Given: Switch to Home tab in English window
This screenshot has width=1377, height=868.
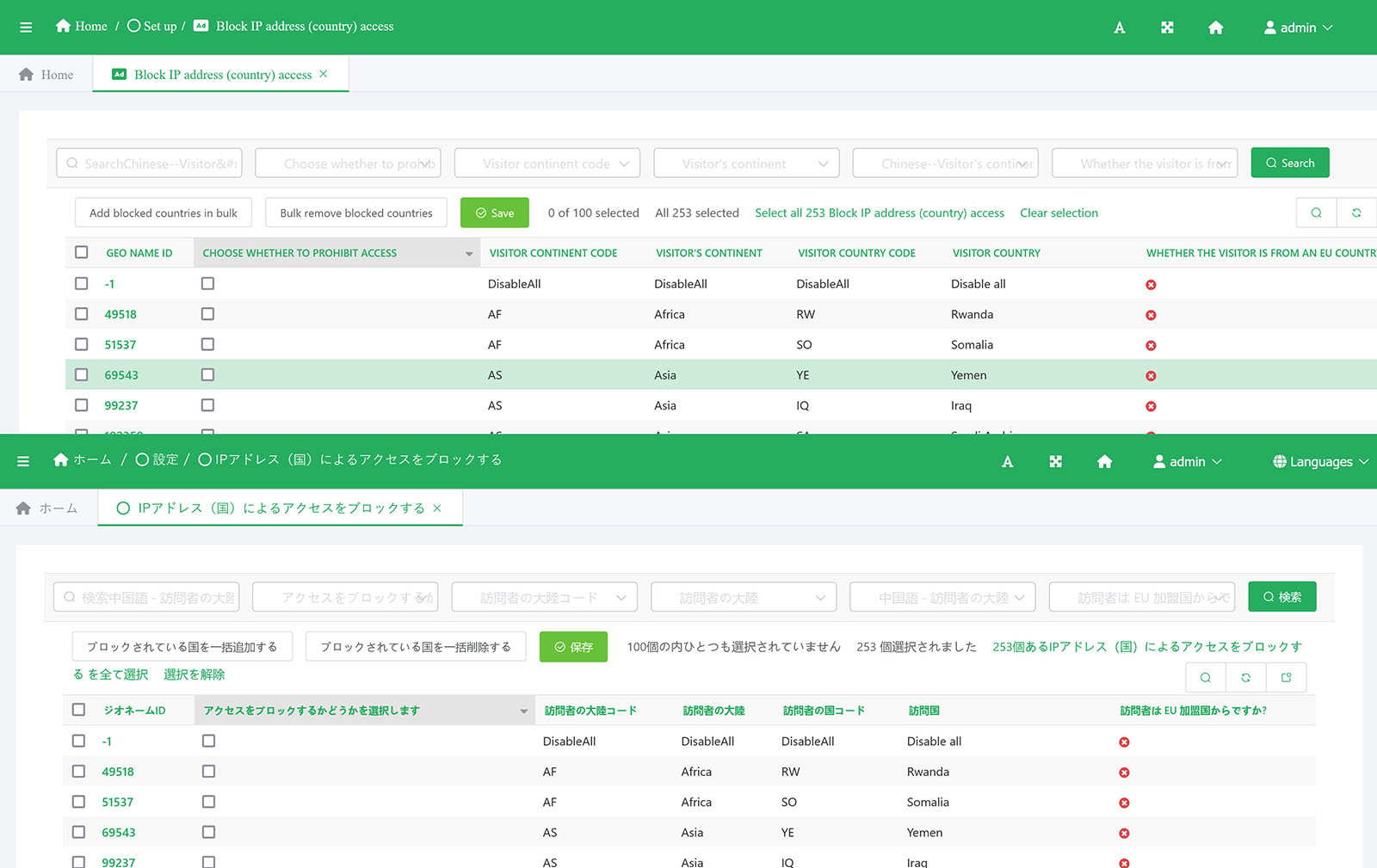Looking at the screenshot, I should pyautogui.click(x=46, y=74).
